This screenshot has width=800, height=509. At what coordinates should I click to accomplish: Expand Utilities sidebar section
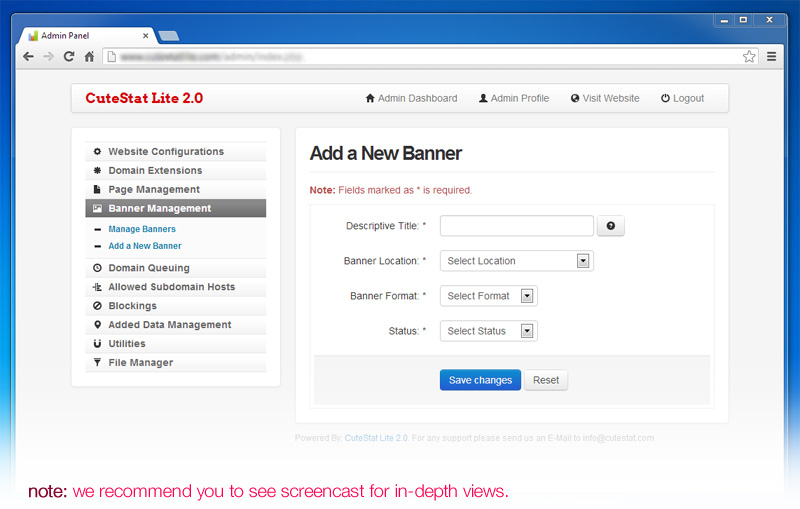point(176,343)
